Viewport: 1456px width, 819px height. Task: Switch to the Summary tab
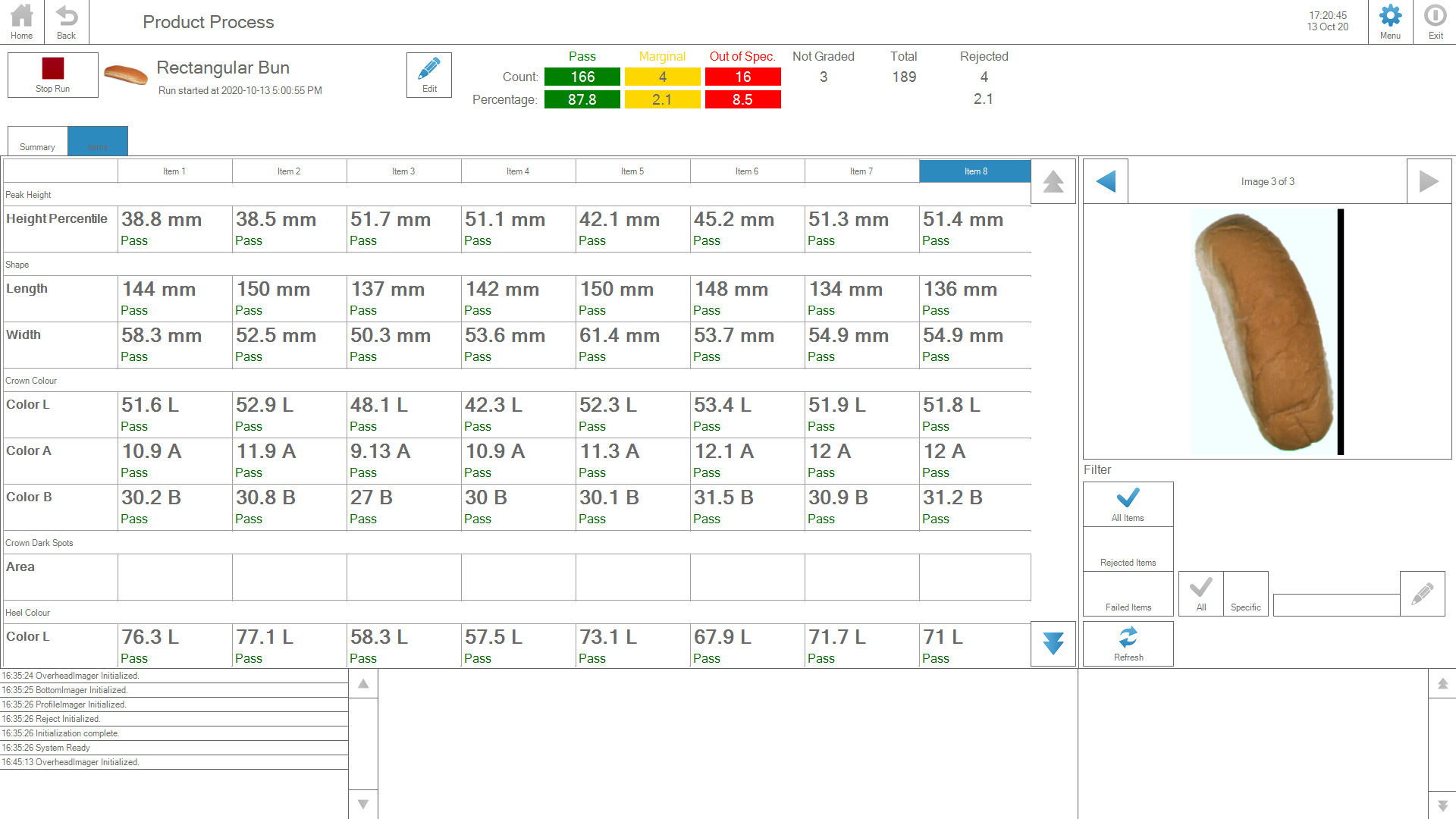click(37, 142)
